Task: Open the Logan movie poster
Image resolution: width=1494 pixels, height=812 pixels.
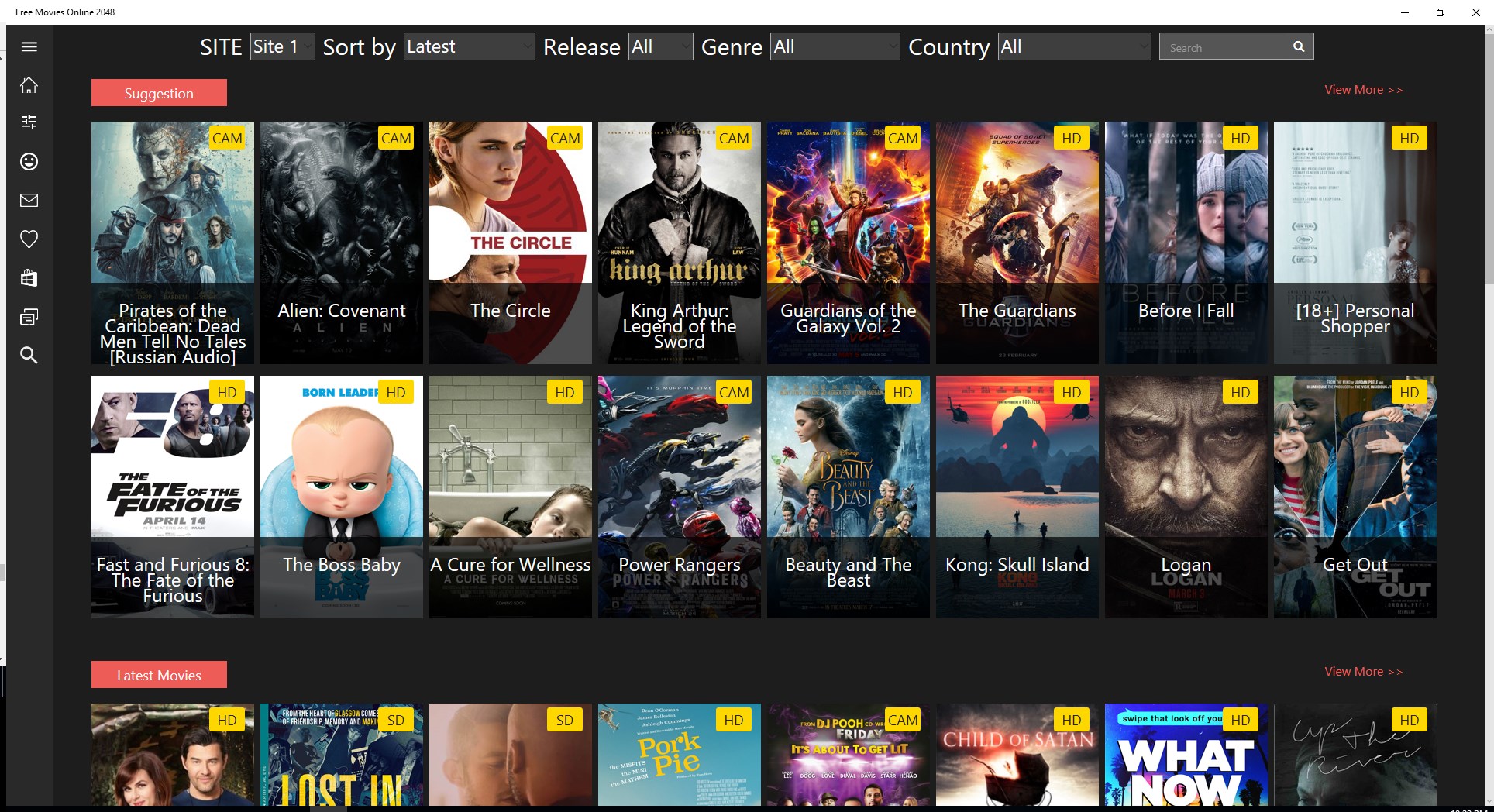Action: click(x=1186, y=497)
